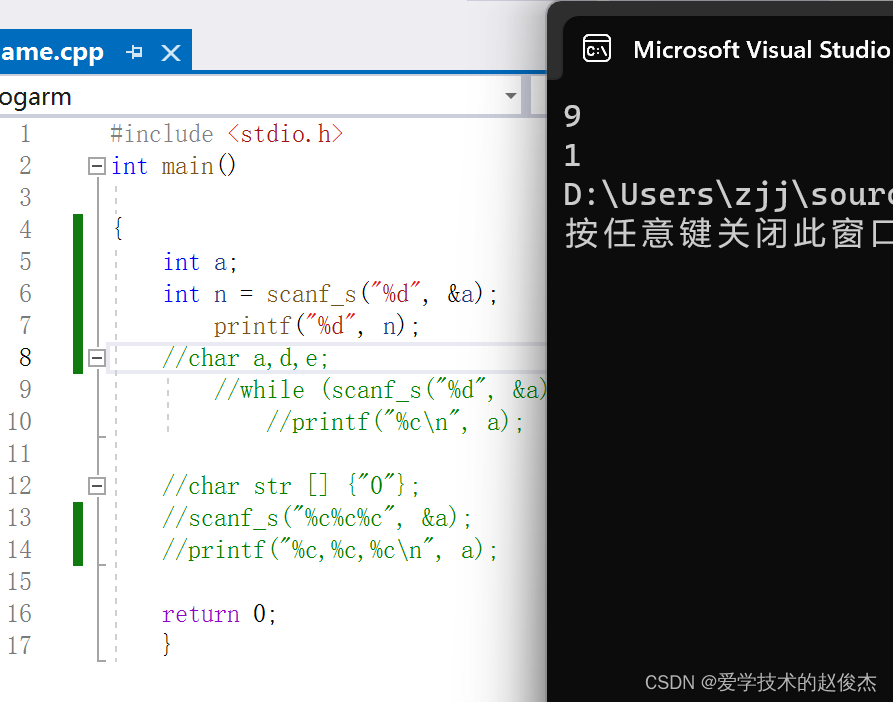Click the D:\Users\zjj path in console
Image resolution: width=893 pixels, height=702 pixels.
(728, 195)
